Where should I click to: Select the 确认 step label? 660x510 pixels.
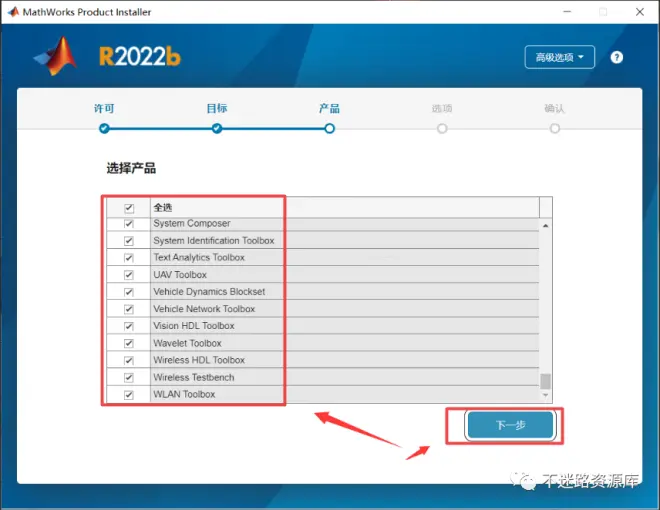[x=554, y=109]
